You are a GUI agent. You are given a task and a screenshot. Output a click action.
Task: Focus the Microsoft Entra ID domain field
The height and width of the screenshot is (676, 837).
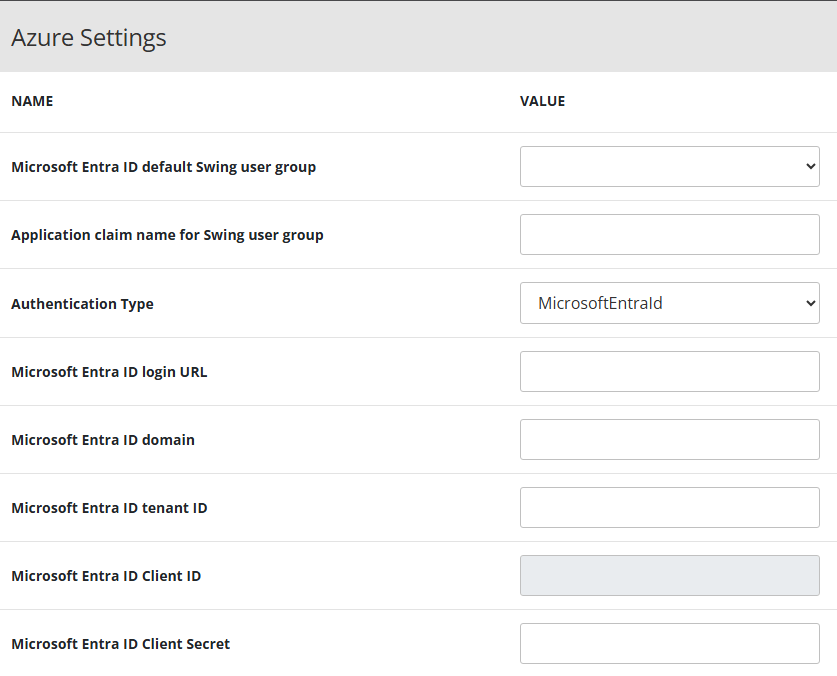tap(669, 439)
